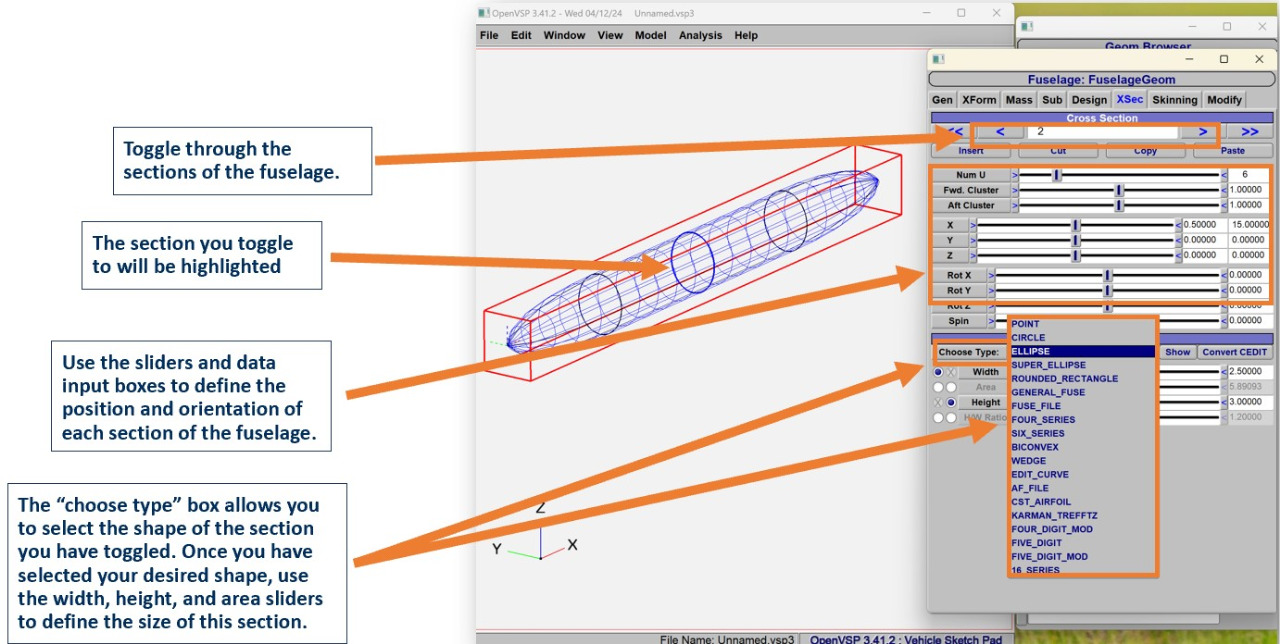Click the Convert CEDIT button

1234,352
